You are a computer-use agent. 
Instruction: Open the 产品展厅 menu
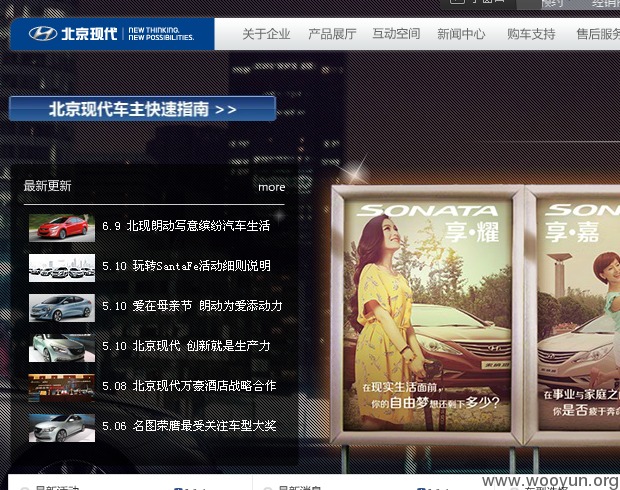tap(332, 34)
